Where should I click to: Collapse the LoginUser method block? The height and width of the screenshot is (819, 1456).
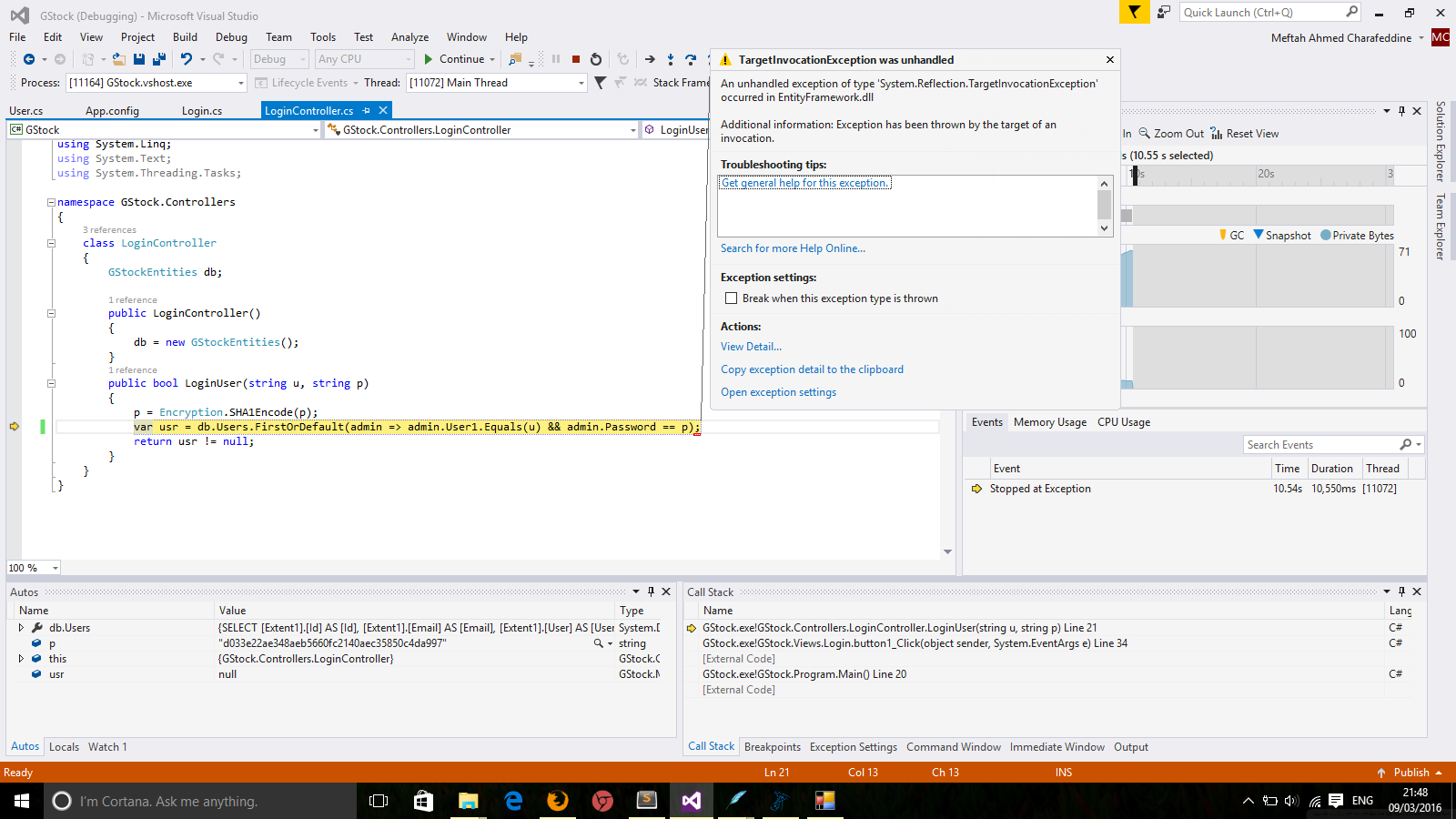click(51, 383)
